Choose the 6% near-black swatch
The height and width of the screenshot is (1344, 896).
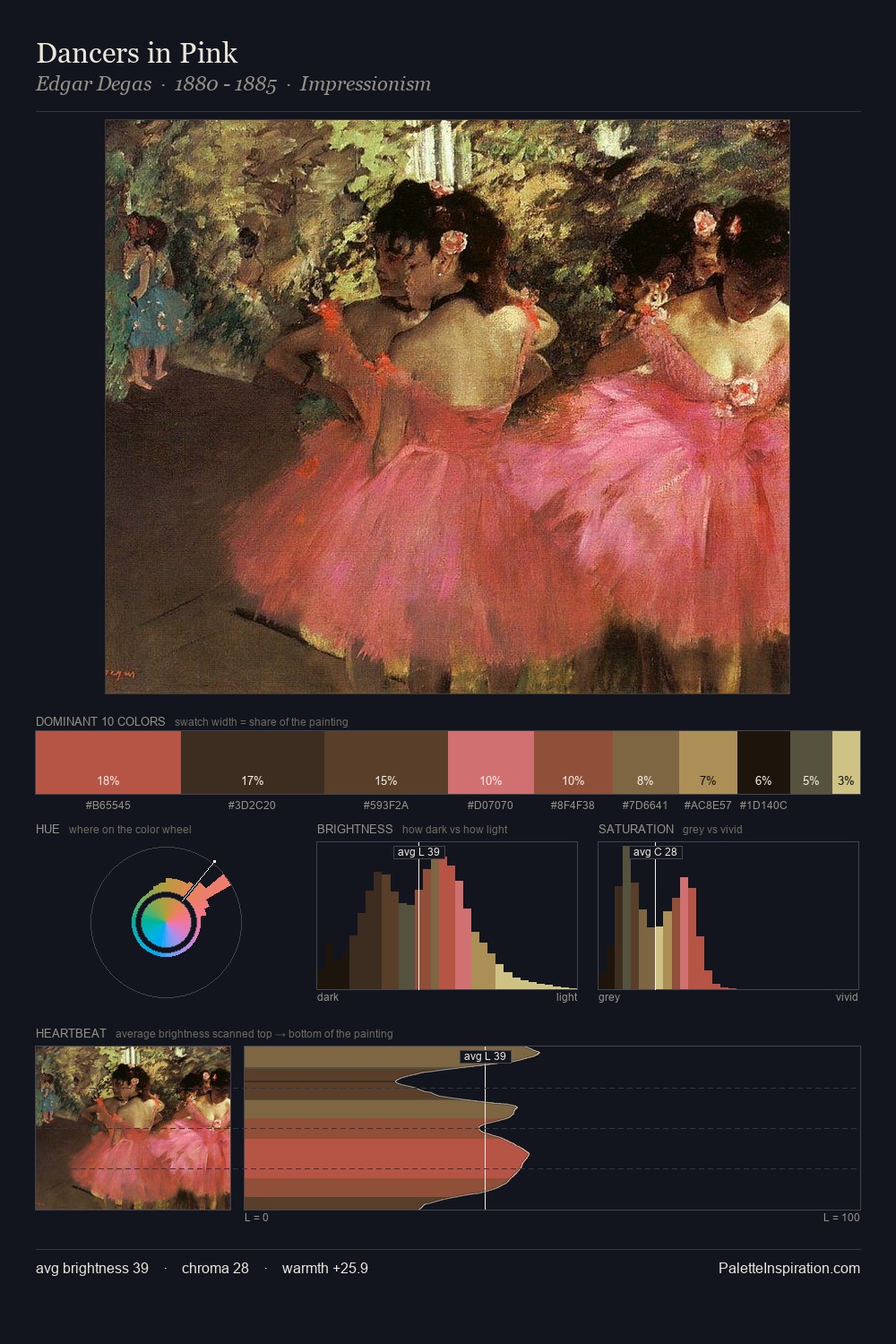(763, 762)
